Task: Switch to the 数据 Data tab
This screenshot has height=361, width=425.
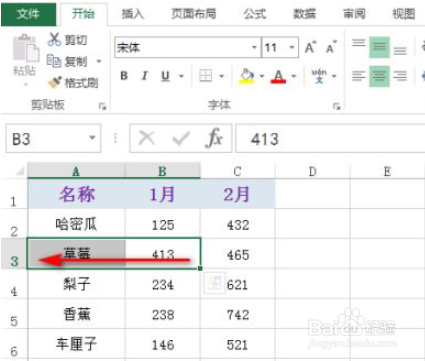Action: coord(304,14)
